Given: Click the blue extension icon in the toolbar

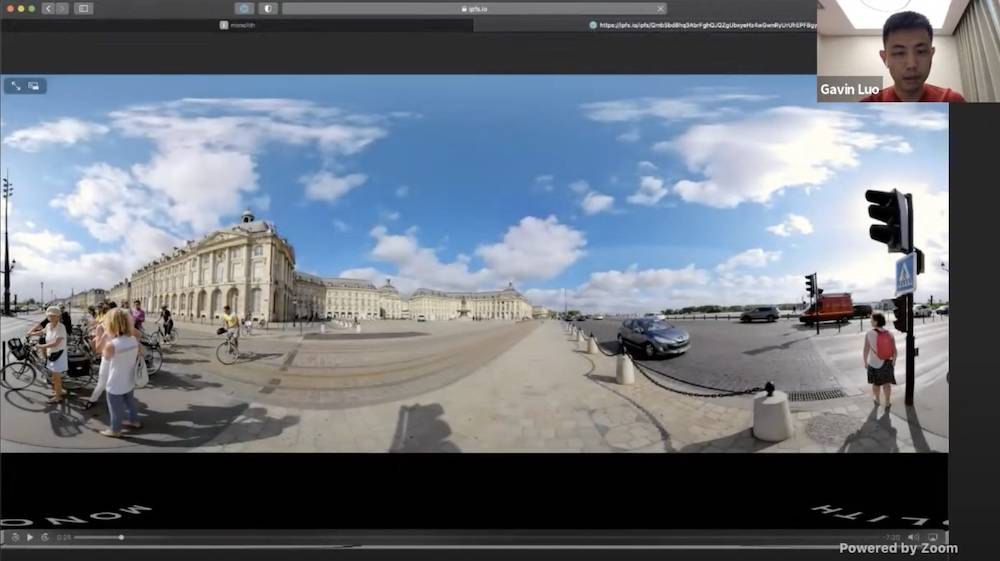Looking at the screenshot, I should tap(244, 8).
